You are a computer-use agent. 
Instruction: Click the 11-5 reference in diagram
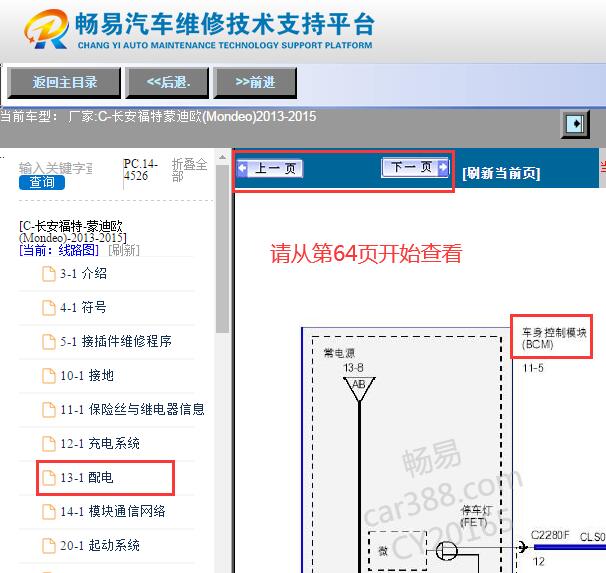tap(533, 368)
